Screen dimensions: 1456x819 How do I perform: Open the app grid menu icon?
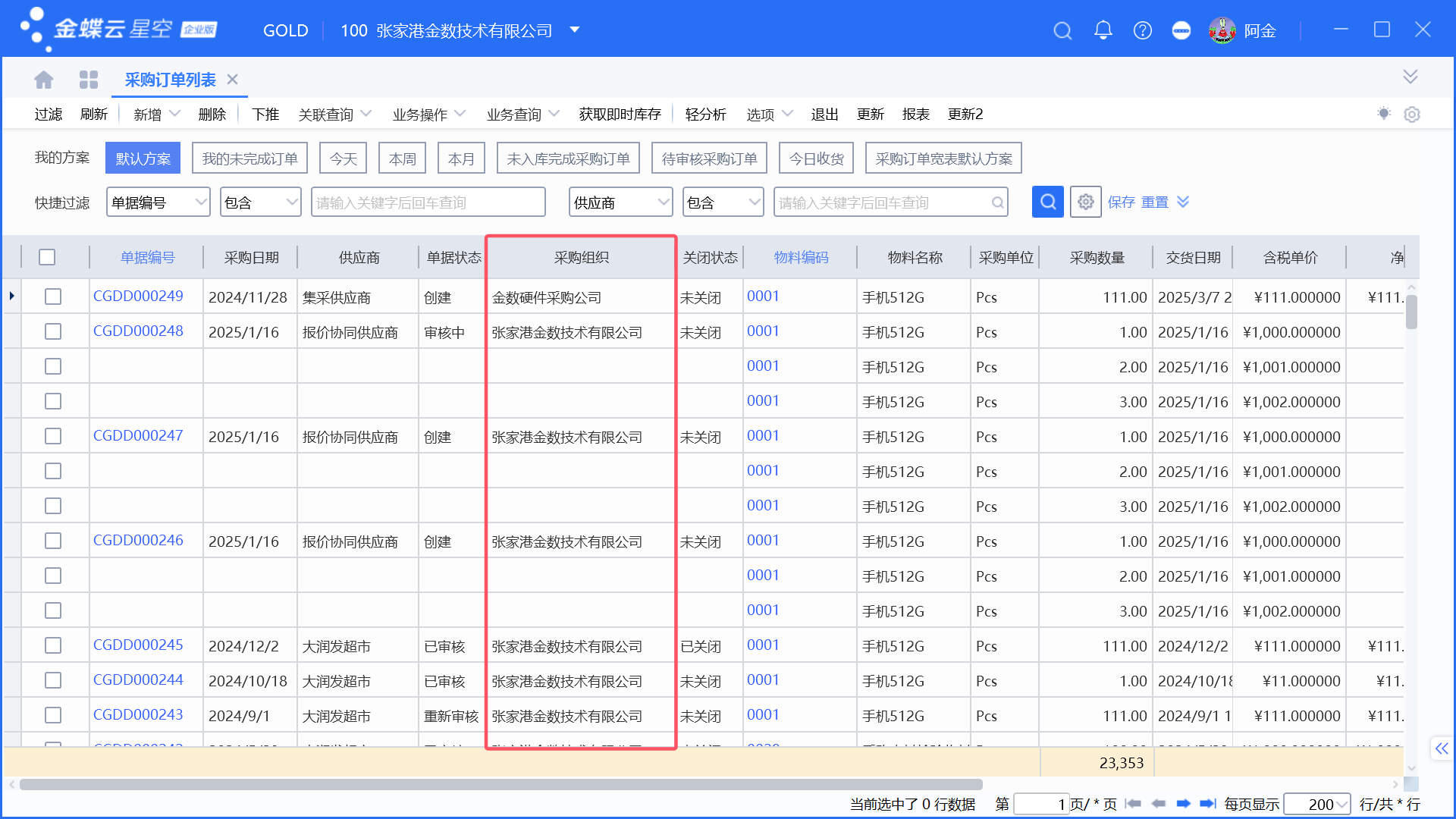pos(89,80)
